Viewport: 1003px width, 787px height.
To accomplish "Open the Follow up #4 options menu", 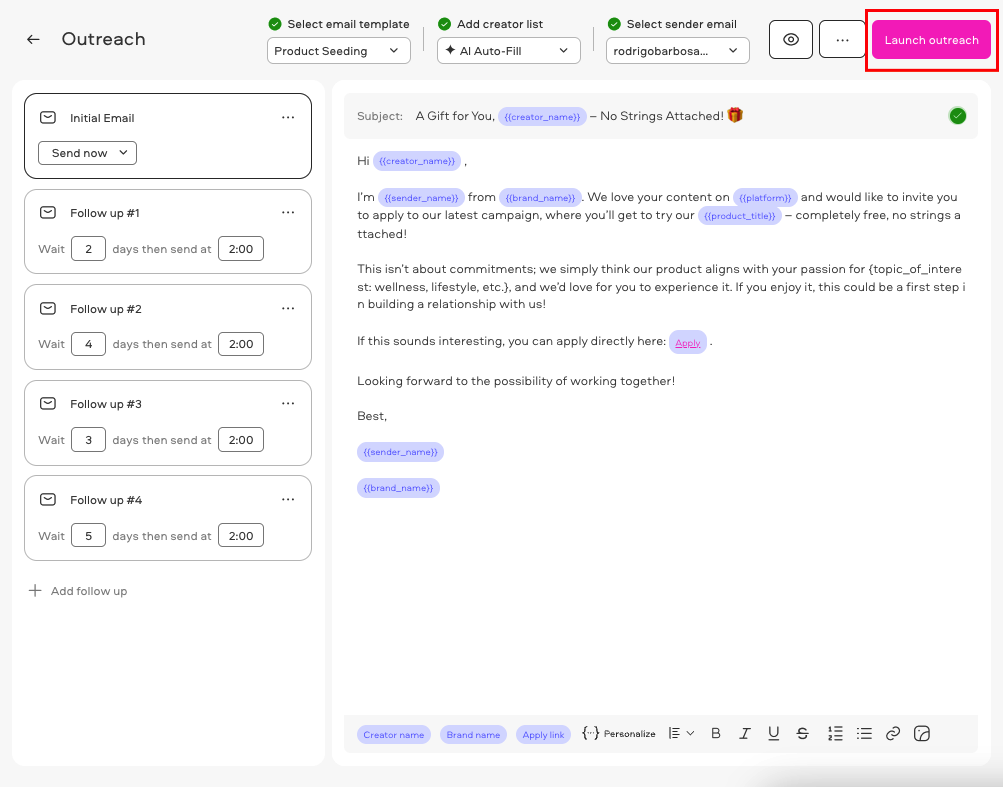I will coord(288,499).
